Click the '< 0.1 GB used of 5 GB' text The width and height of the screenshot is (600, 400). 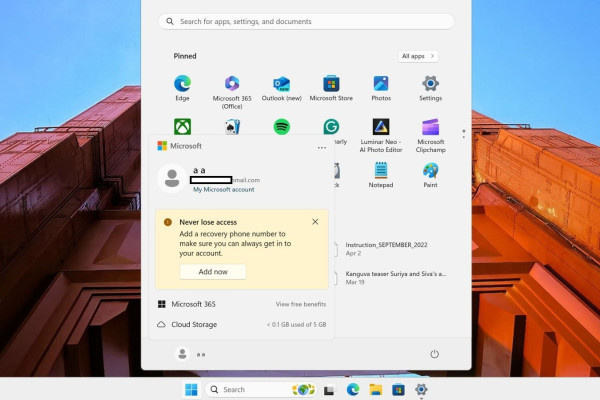click(297, 325)
